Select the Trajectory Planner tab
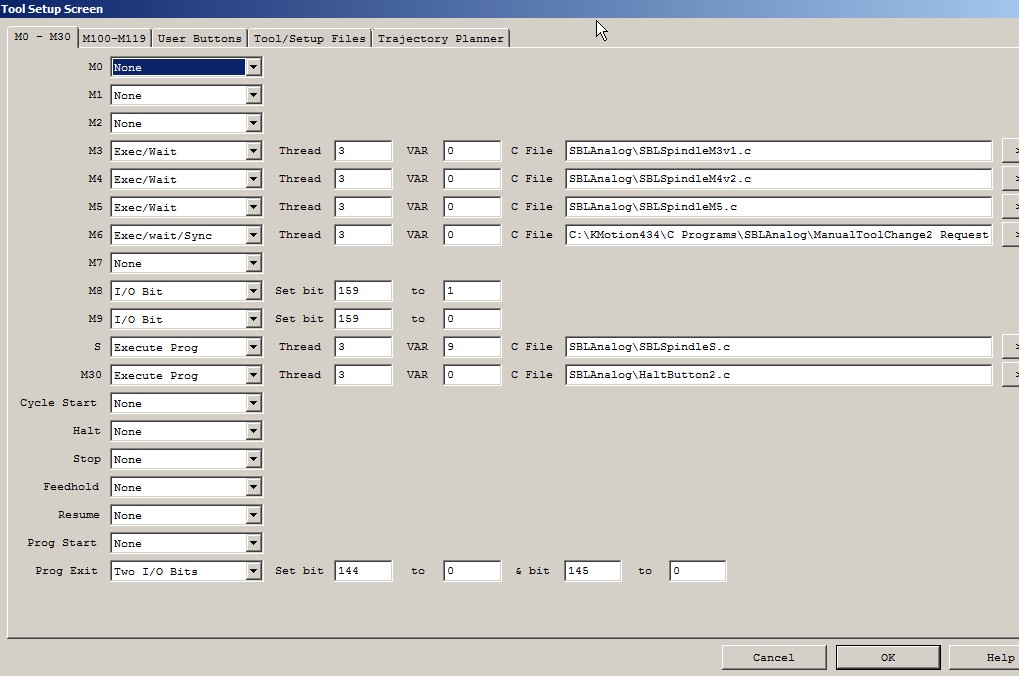This screenshot has height=676, width=1019. point(440,38)
